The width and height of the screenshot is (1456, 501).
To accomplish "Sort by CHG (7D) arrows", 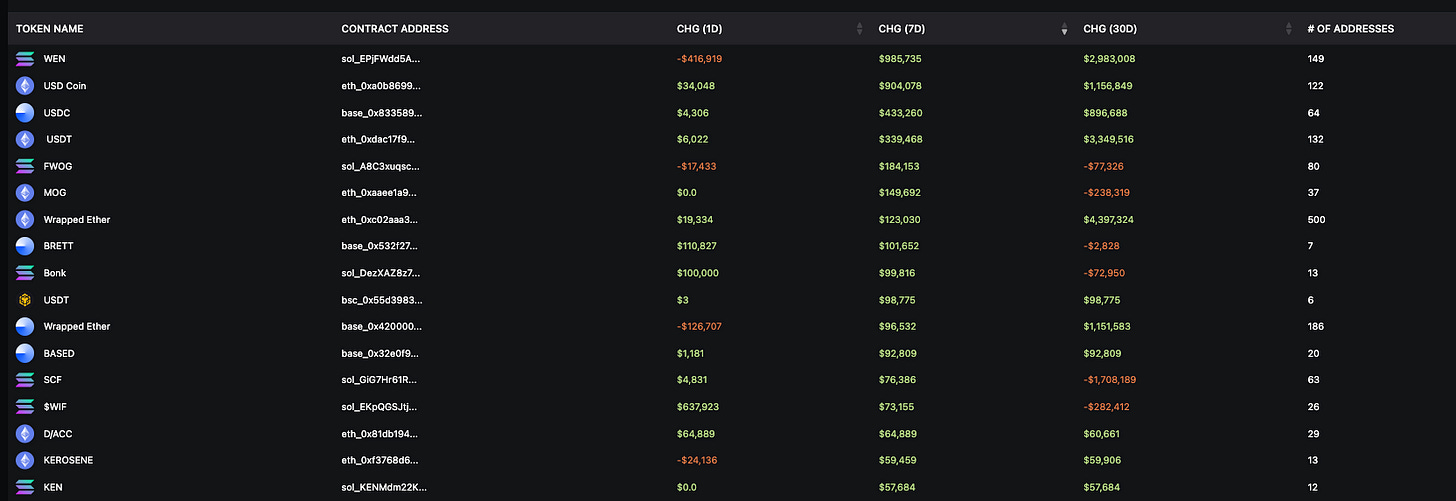I will coord(1064,29).
